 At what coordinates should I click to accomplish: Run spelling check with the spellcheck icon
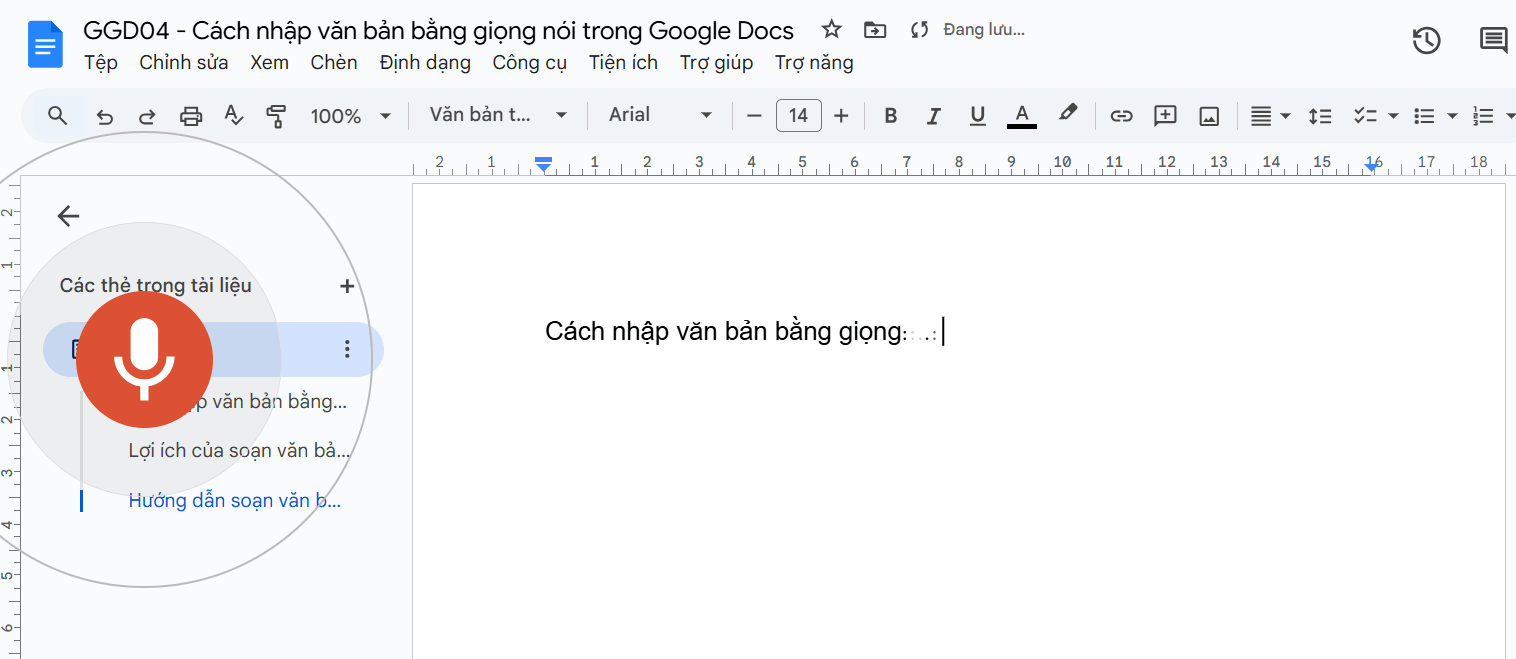pyautogui.click(x=233, y=115)
